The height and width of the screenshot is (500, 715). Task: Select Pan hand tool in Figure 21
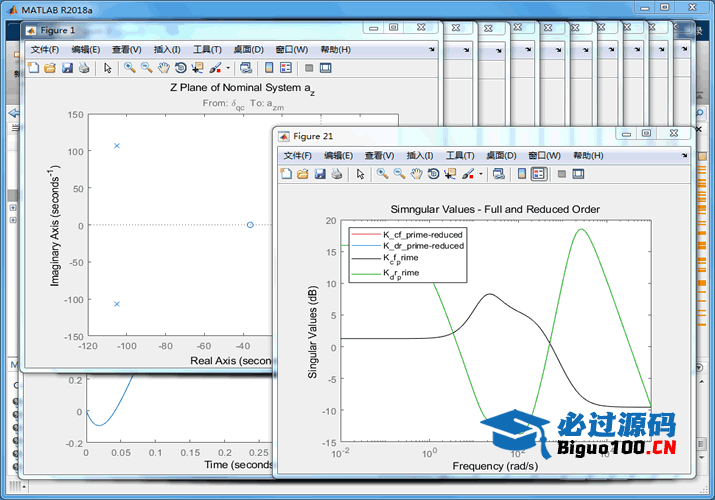coord(416,174)
